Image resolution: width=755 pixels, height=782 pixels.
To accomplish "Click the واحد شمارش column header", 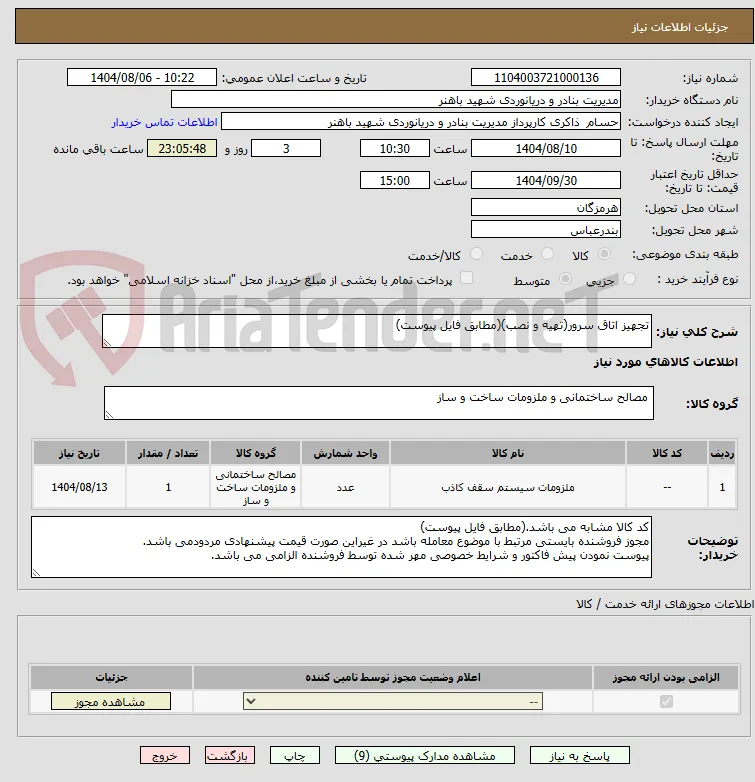I will click(345, 453).
